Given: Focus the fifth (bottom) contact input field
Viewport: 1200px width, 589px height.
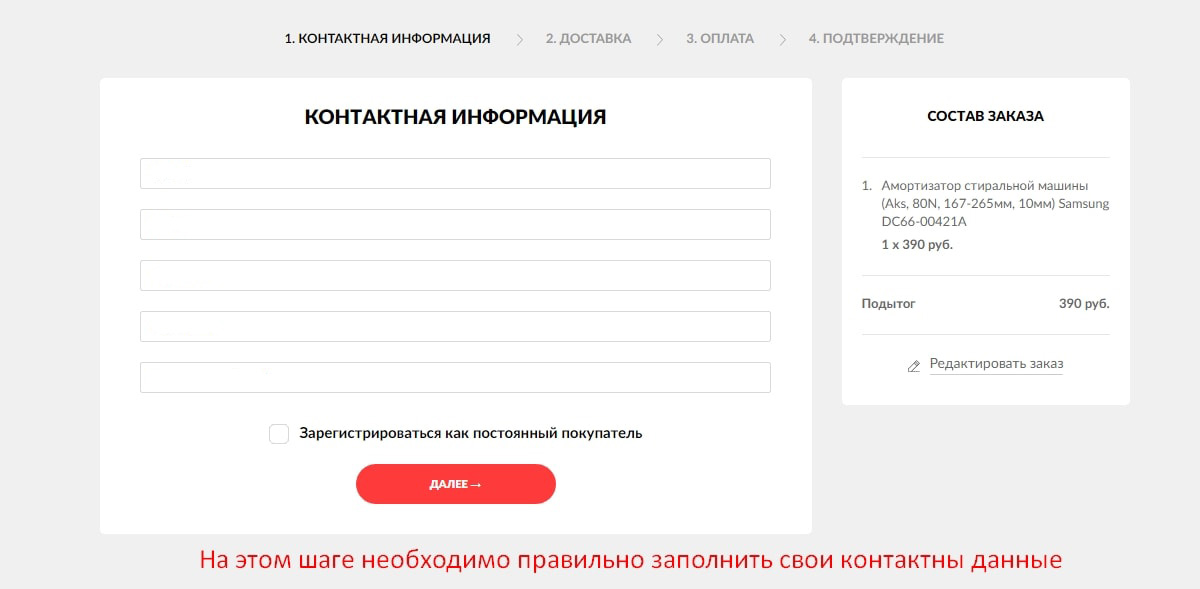Looking at the screenshot, I should 455,377.
